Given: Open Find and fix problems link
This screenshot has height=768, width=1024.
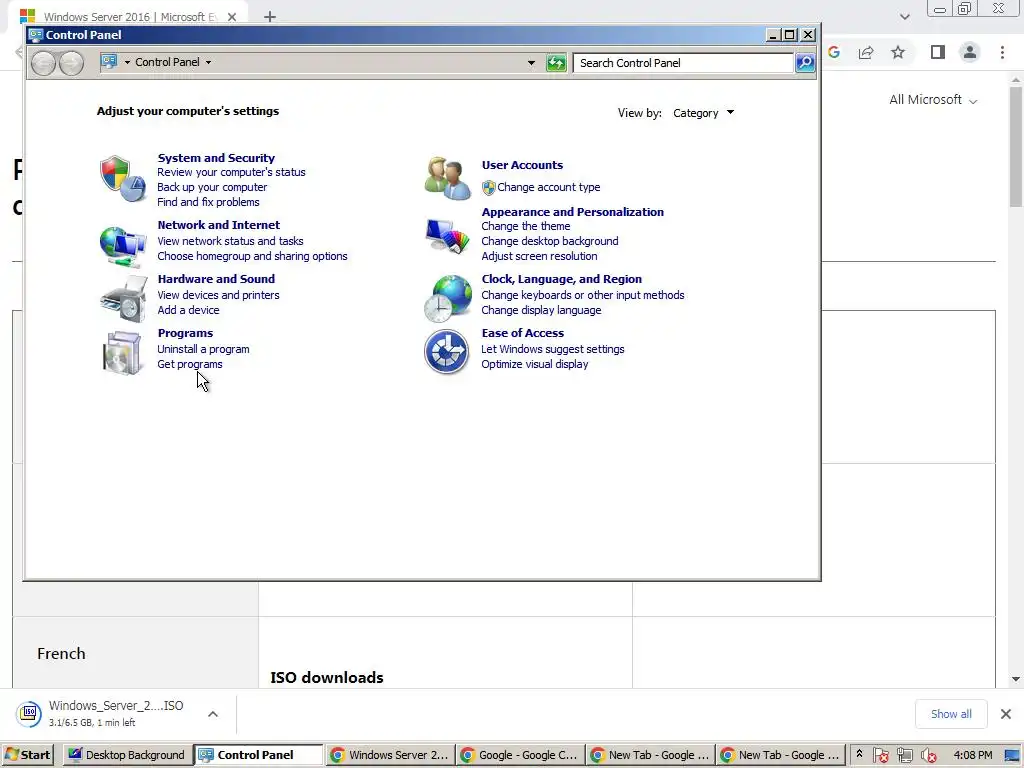Looking at the screenshot, I should coord(208,202).
